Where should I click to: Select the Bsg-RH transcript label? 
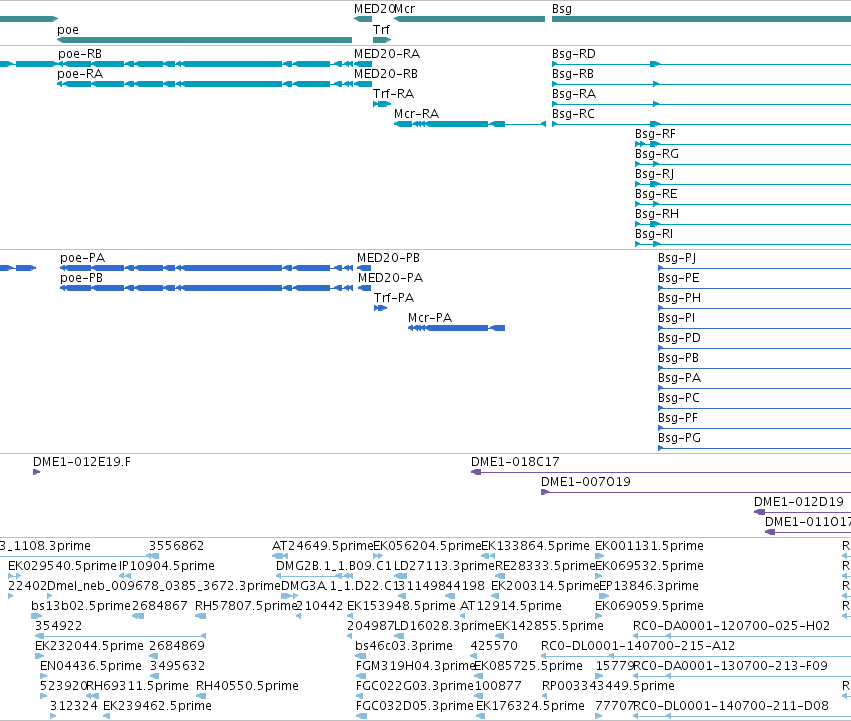click(657, 214)
